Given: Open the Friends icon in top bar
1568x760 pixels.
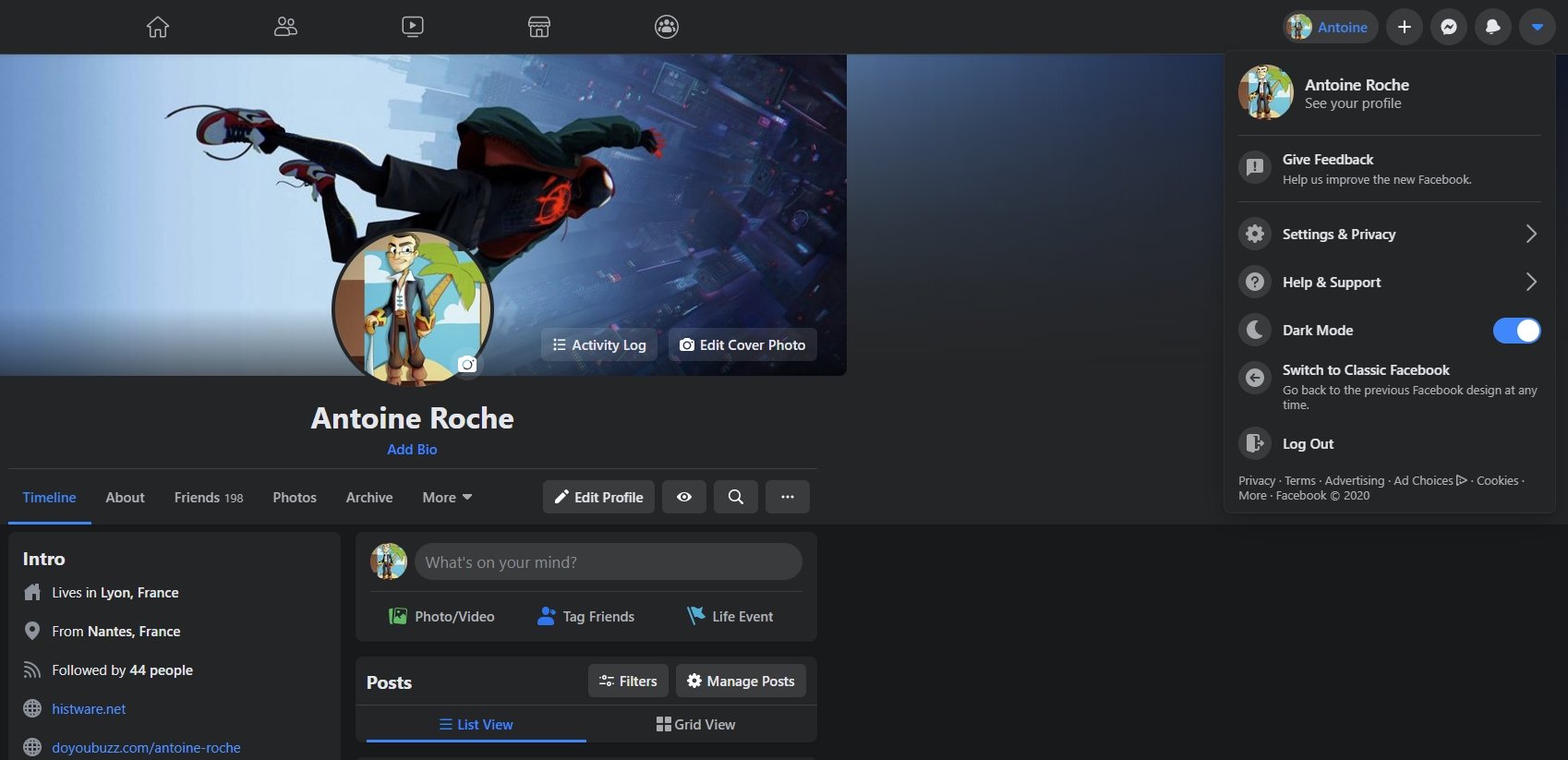Looking at the screenshot, I should pos(285,27).
